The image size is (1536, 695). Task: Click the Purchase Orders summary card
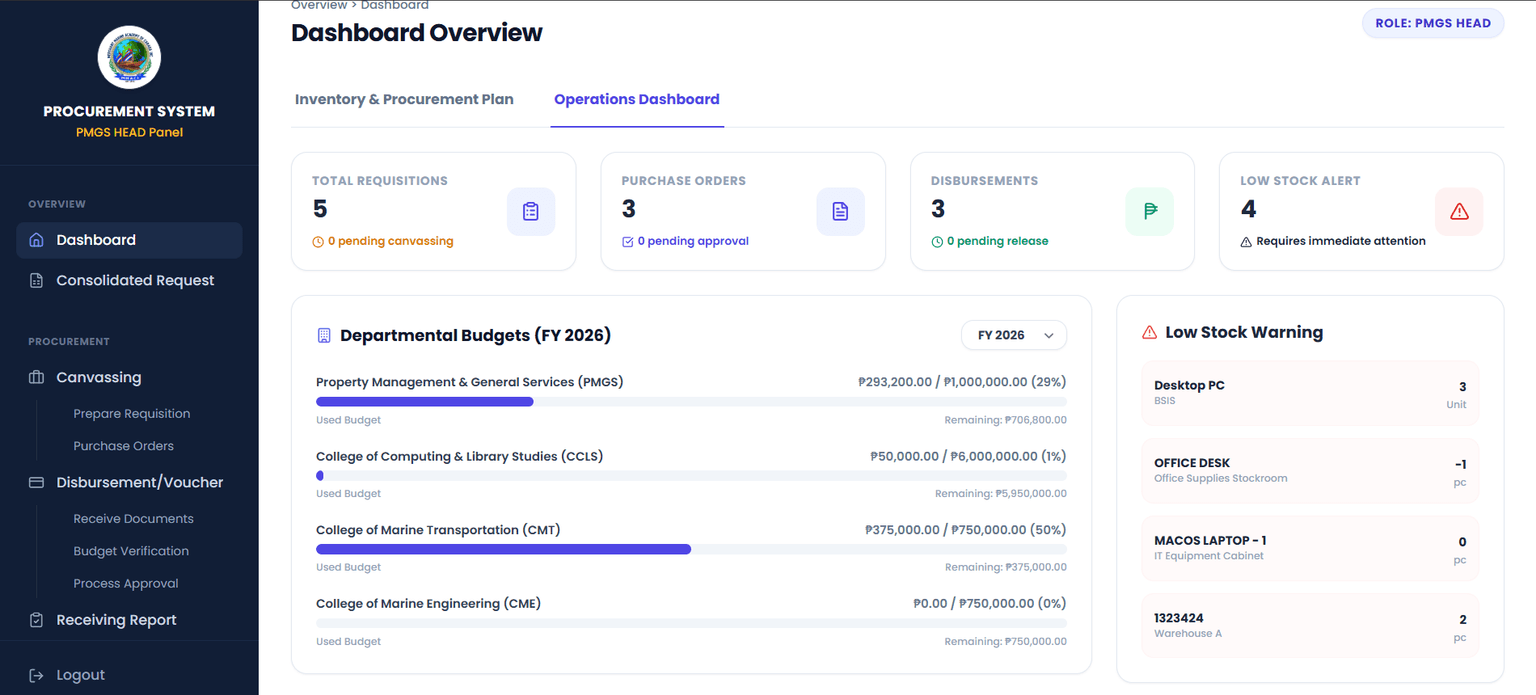click(743, 211)
